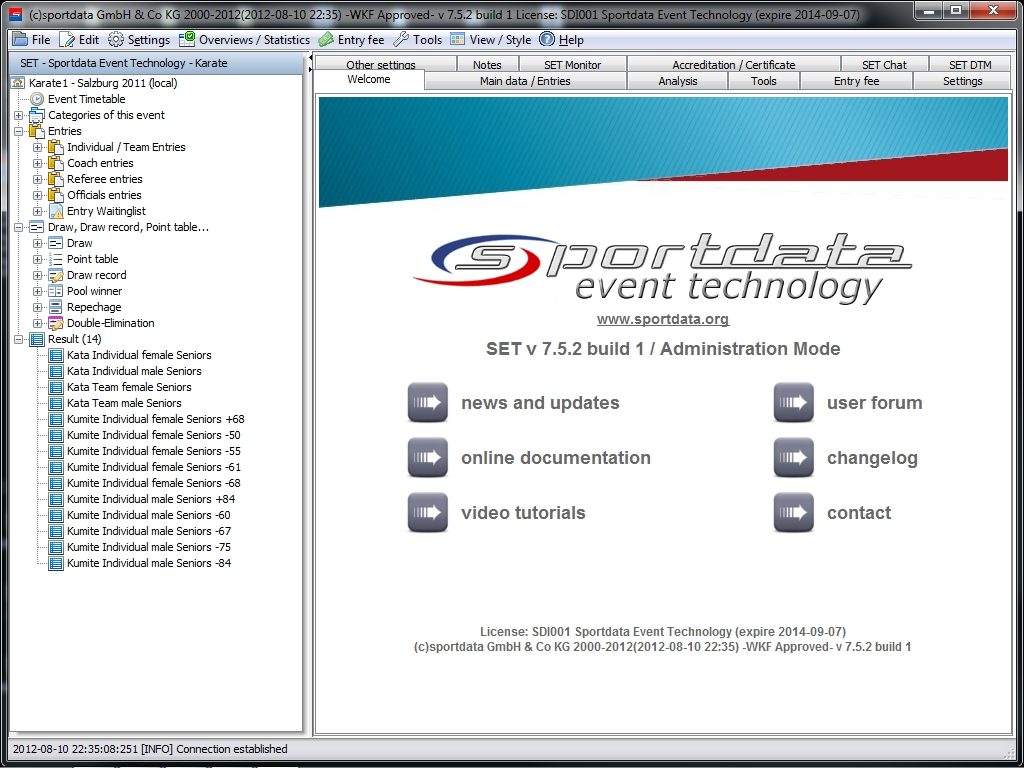The width and height of the screenshot is (1024, 768).
Task: Click the Referee entries folder icon
Action: (56, 180)
